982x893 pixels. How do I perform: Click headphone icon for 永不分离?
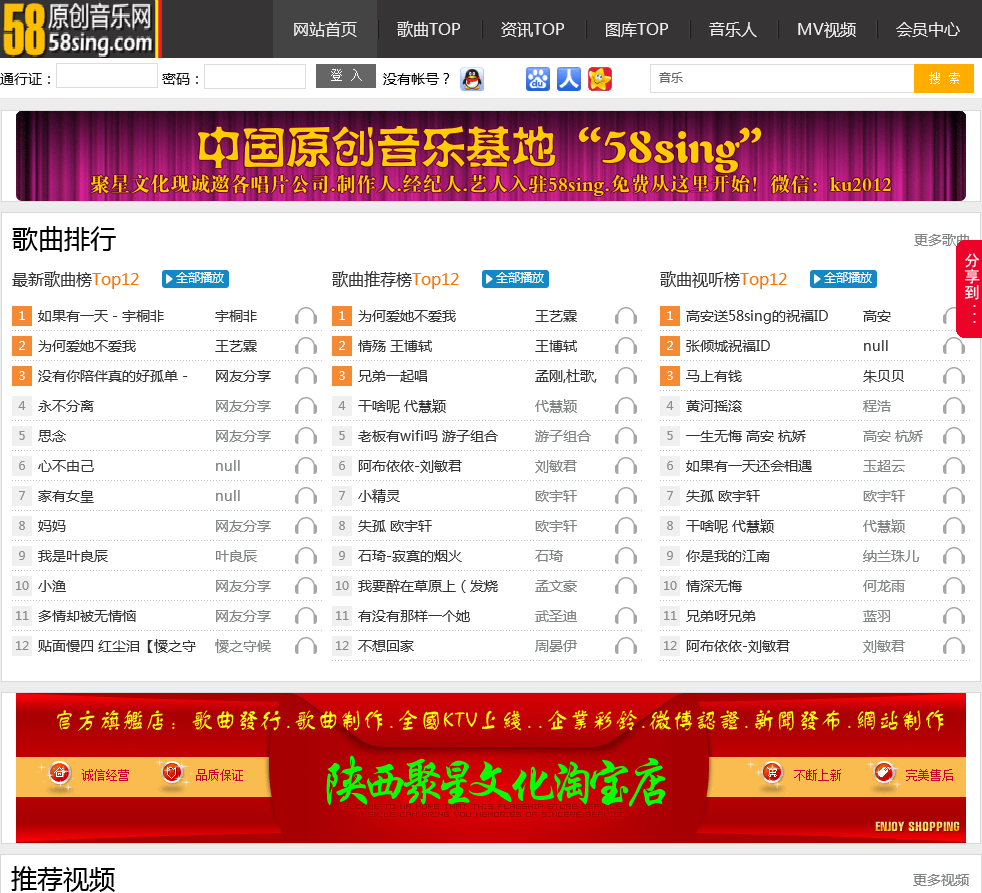tap(306, 406)
